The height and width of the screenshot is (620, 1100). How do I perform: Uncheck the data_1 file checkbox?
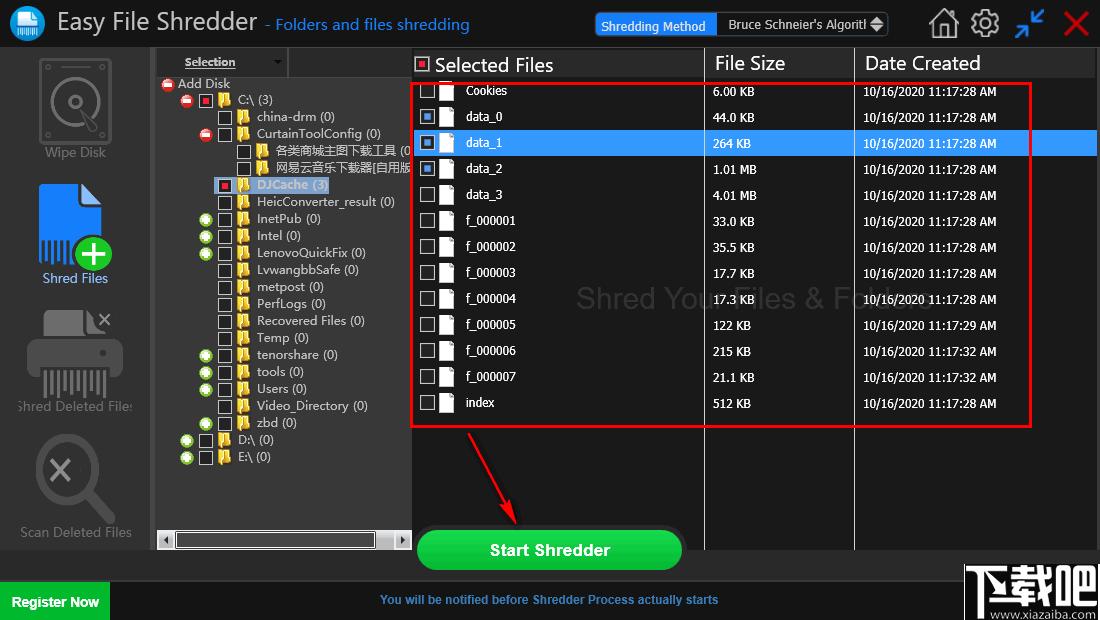tap(427, 142)
